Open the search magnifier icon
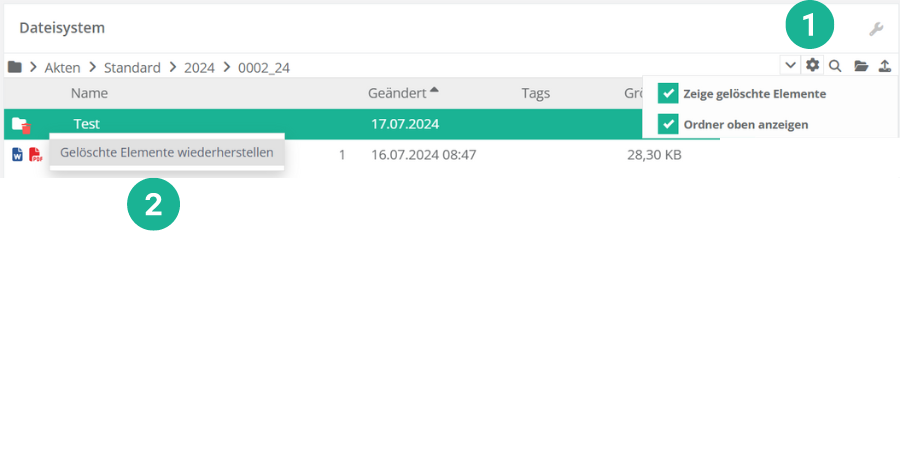900x450 pixels. pyautogui.click(x=835, y=66)
